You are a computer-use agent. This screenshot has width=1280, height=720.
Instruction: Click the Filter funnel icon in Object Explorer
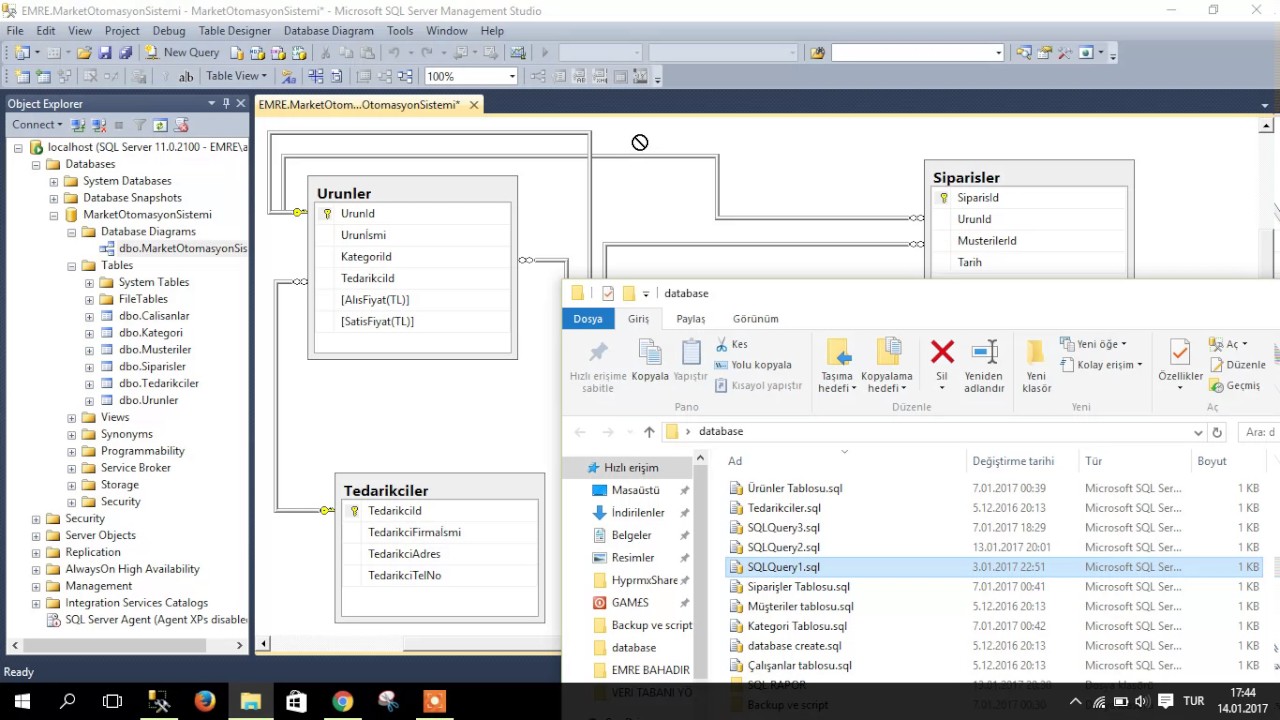click(x=140, y=125)
